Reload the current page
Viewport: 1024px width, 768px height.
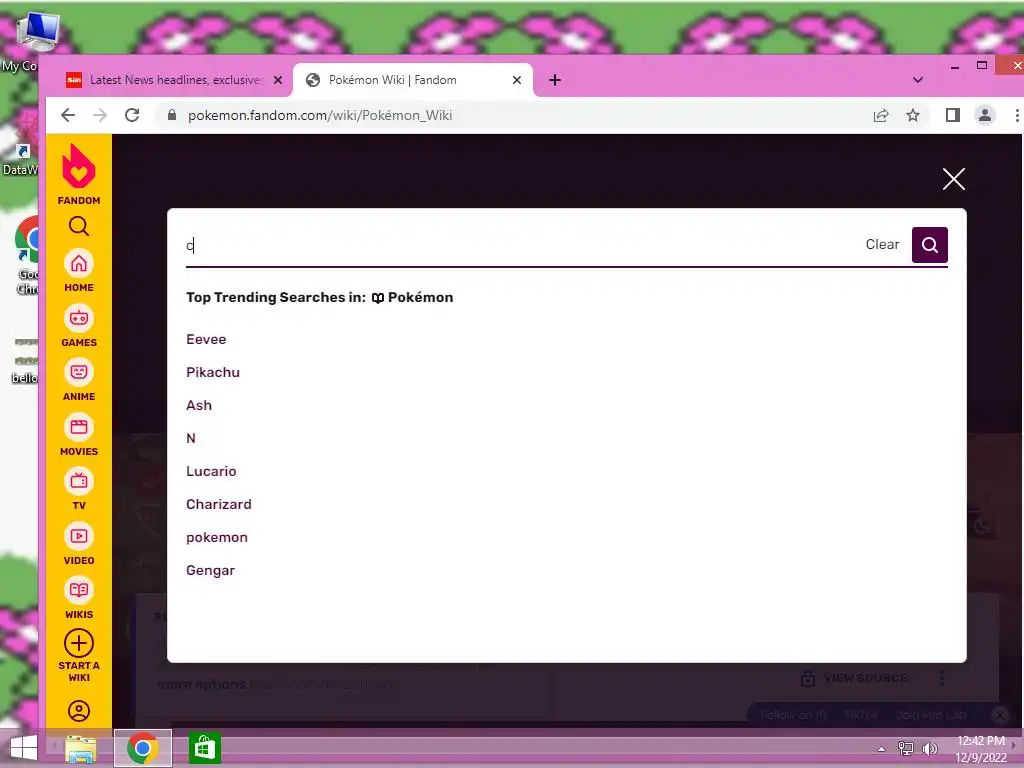[x=132, y=115]
